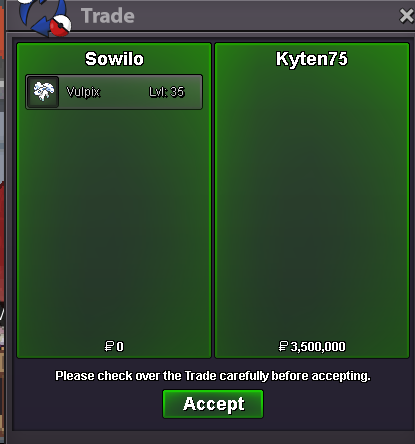Click the trade warning message text
The width and height of the screenshot is (415, 444).
coord(213,376)
